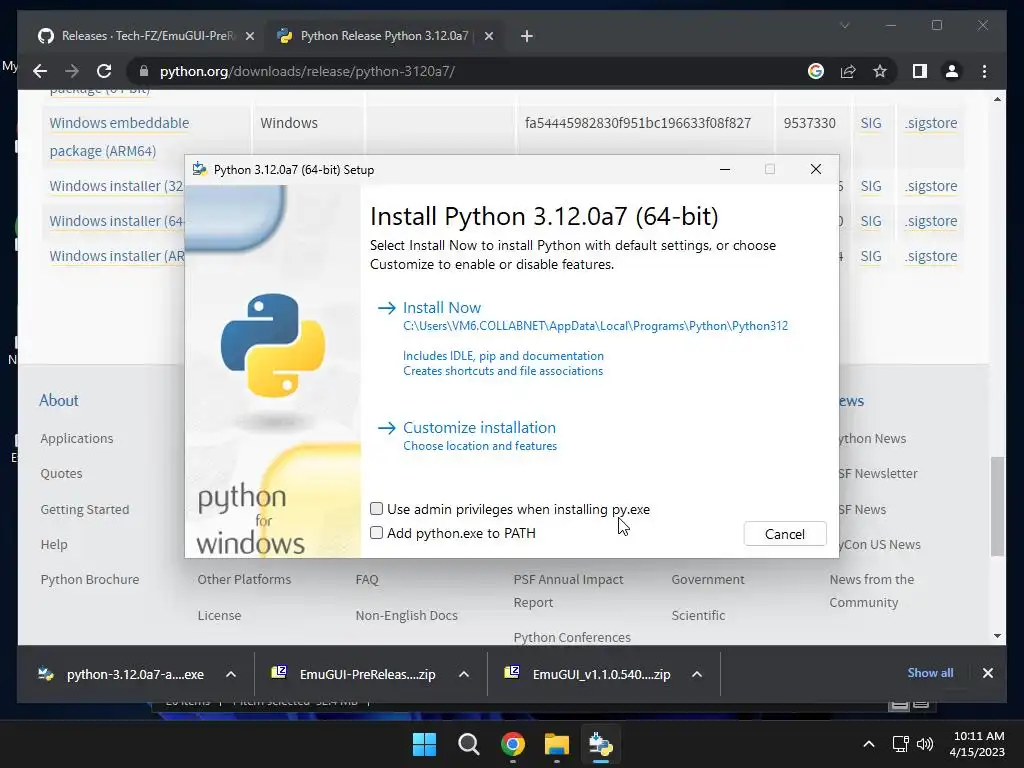Open Non-English Docs footer link
The height and width of the screenshot is (768, 1024).
(406, 615)
